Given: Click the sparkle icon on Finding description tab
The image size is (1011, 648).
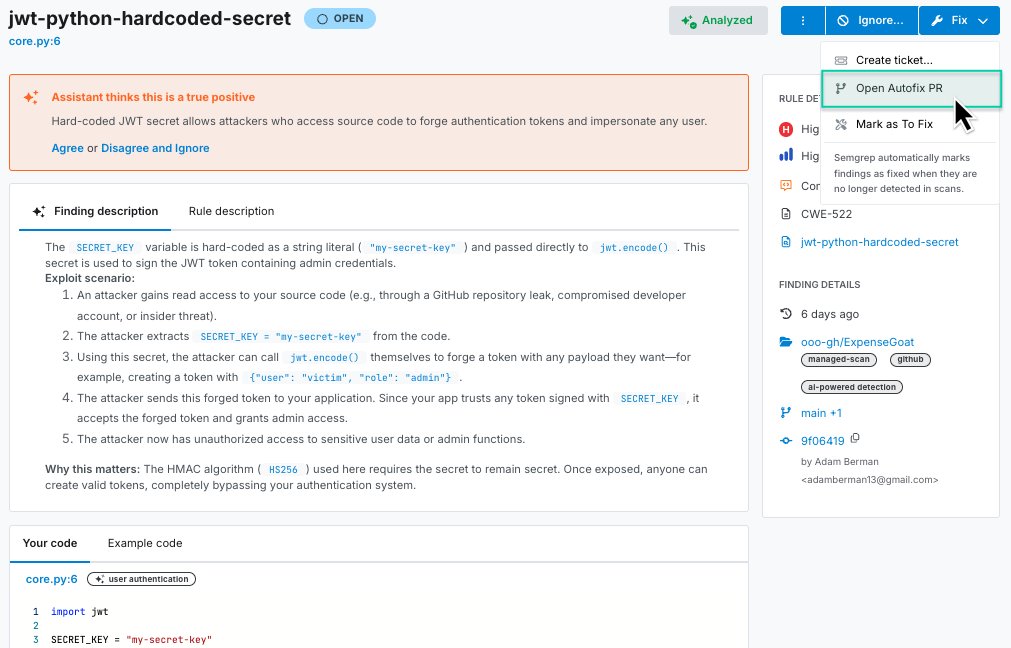Looking at the screenshot, I should (39, 211).
